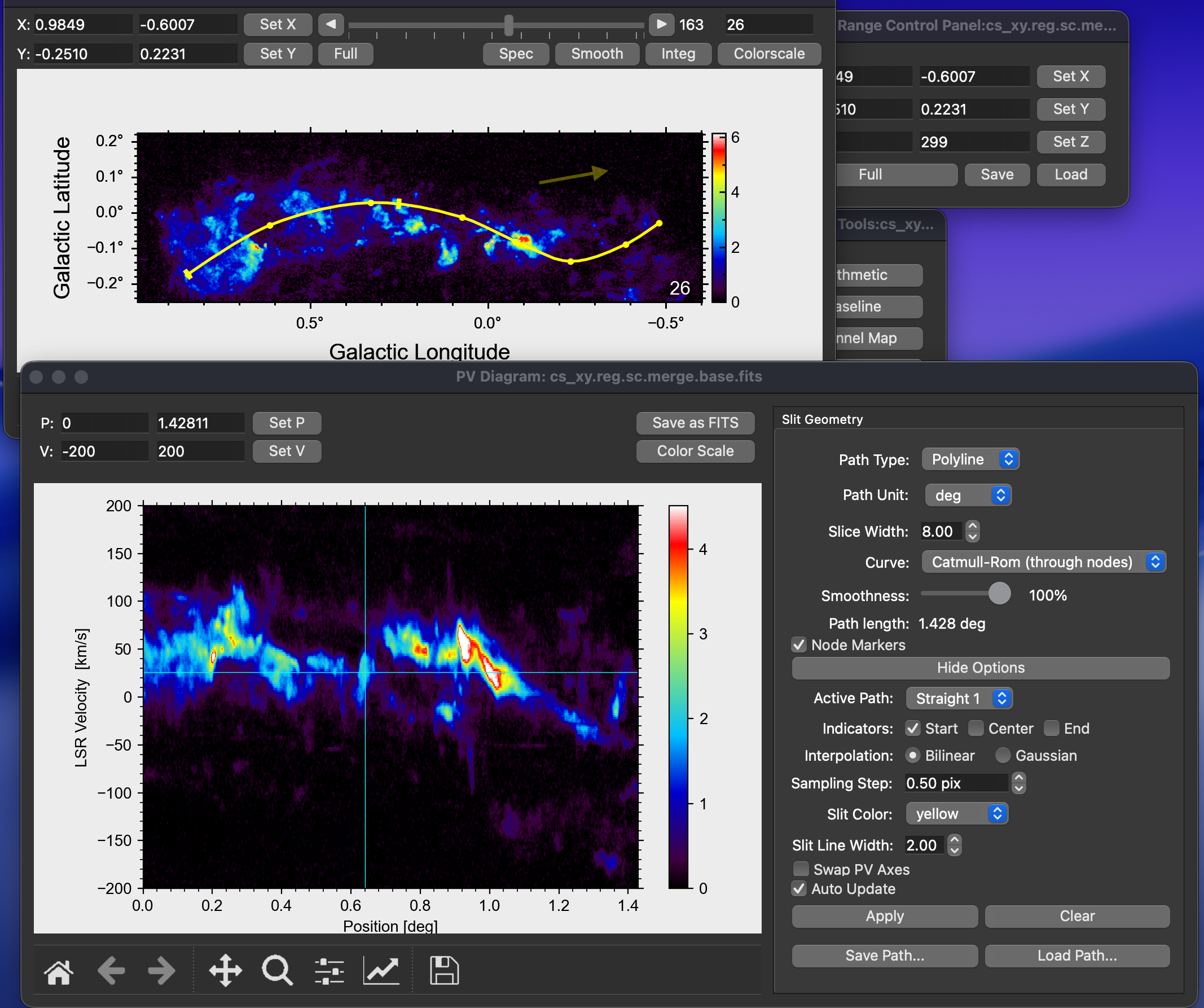The image size is (1204, 1008).
Task: Enable the Swap PV Axes checkbox
Action: pyautogui.click(x=801, y=869)
